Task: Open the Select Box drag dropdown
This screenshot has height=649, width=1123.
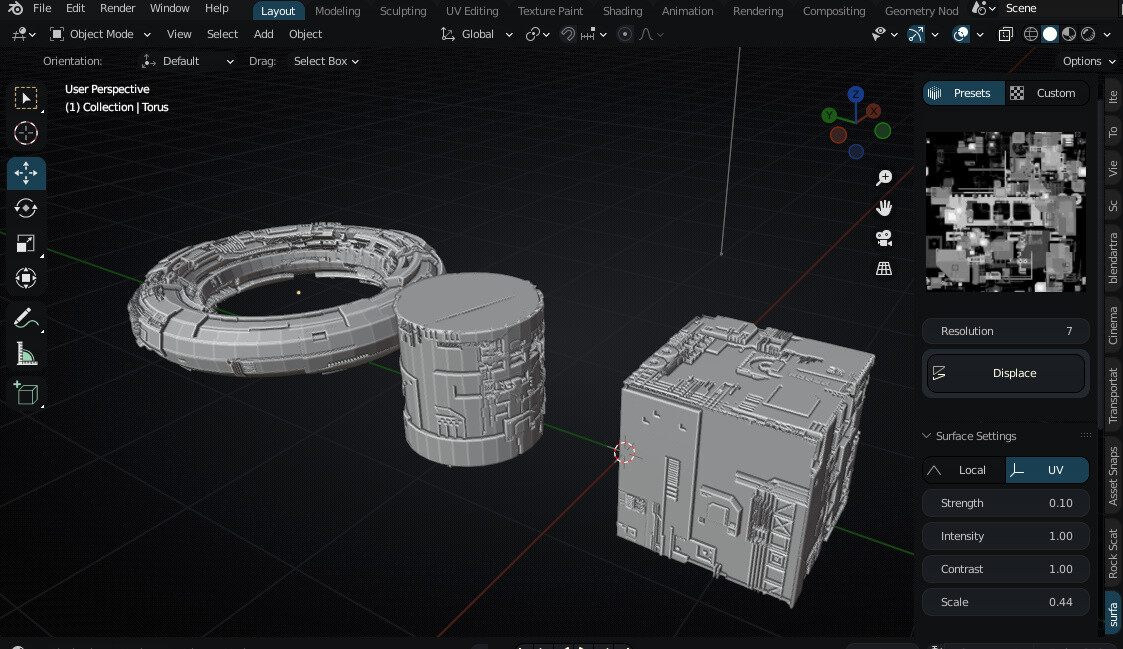Action: pos(325,61)
